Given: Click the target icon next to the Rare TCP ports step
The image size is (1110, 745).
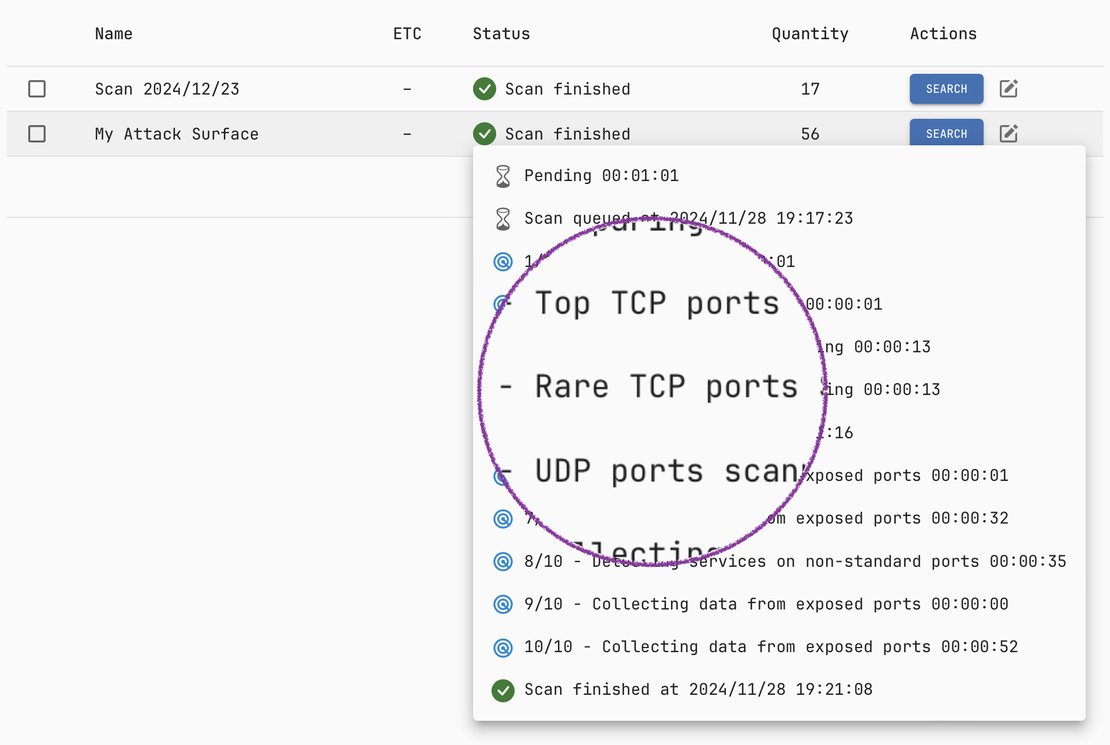Looking at the screenshot, I should tap(503, 389).
